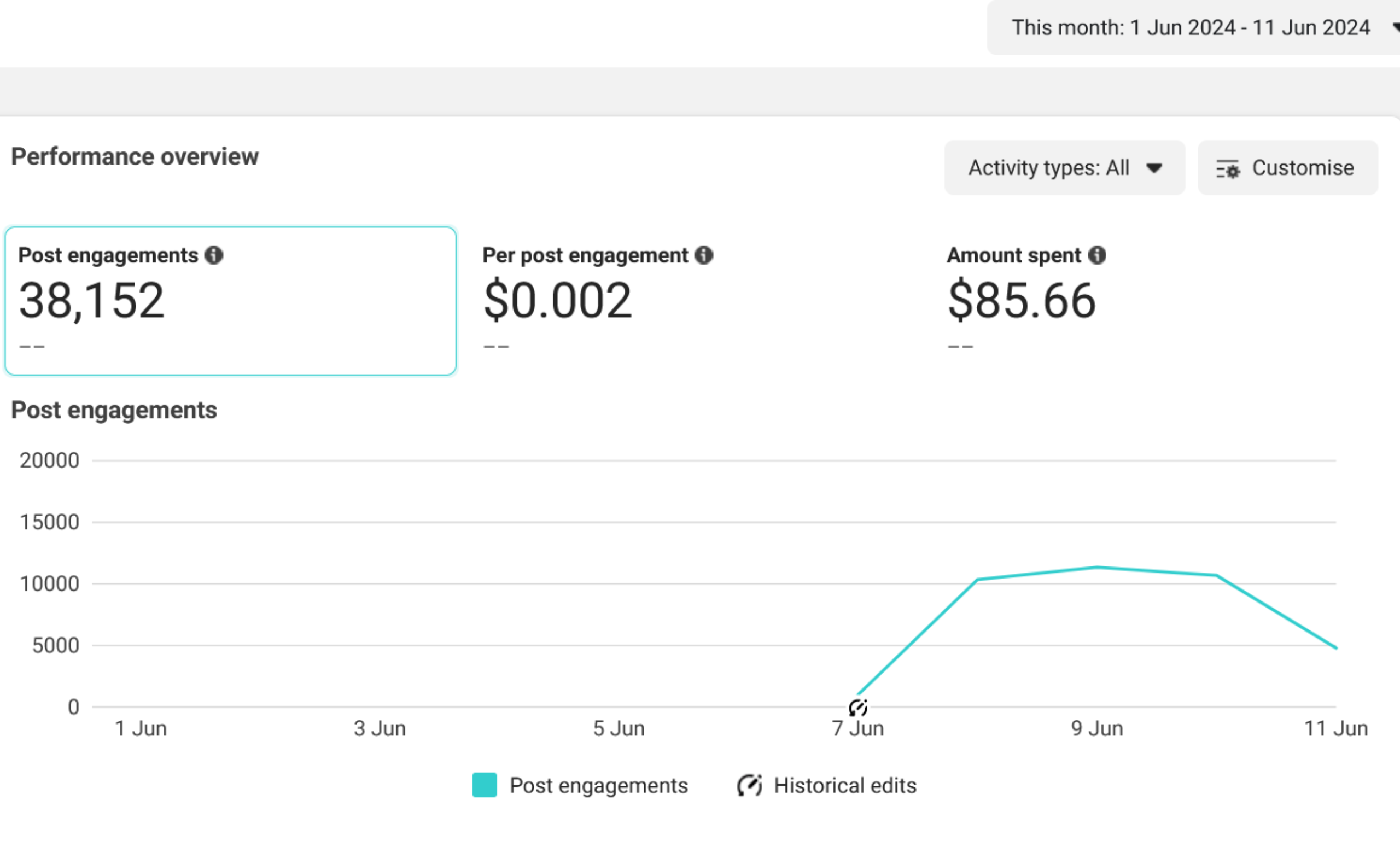Click the 5 Jun x-axis label
Image resolution: width=1400 pixels, height=841 pixels.
coord(619,729)
